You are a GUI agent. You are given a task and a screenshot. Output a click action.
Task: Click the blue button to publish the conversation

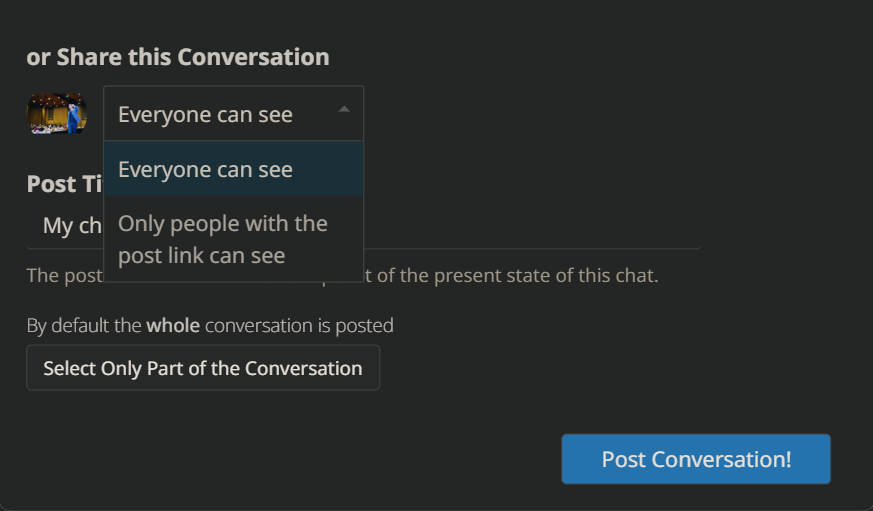click(x=696, y=459)
